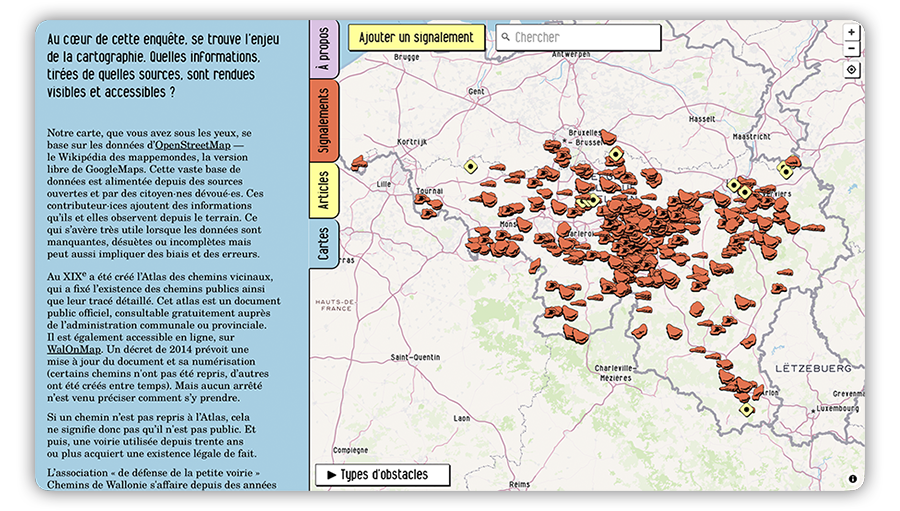Click the Chercher search field

click(x=578, y=37)
